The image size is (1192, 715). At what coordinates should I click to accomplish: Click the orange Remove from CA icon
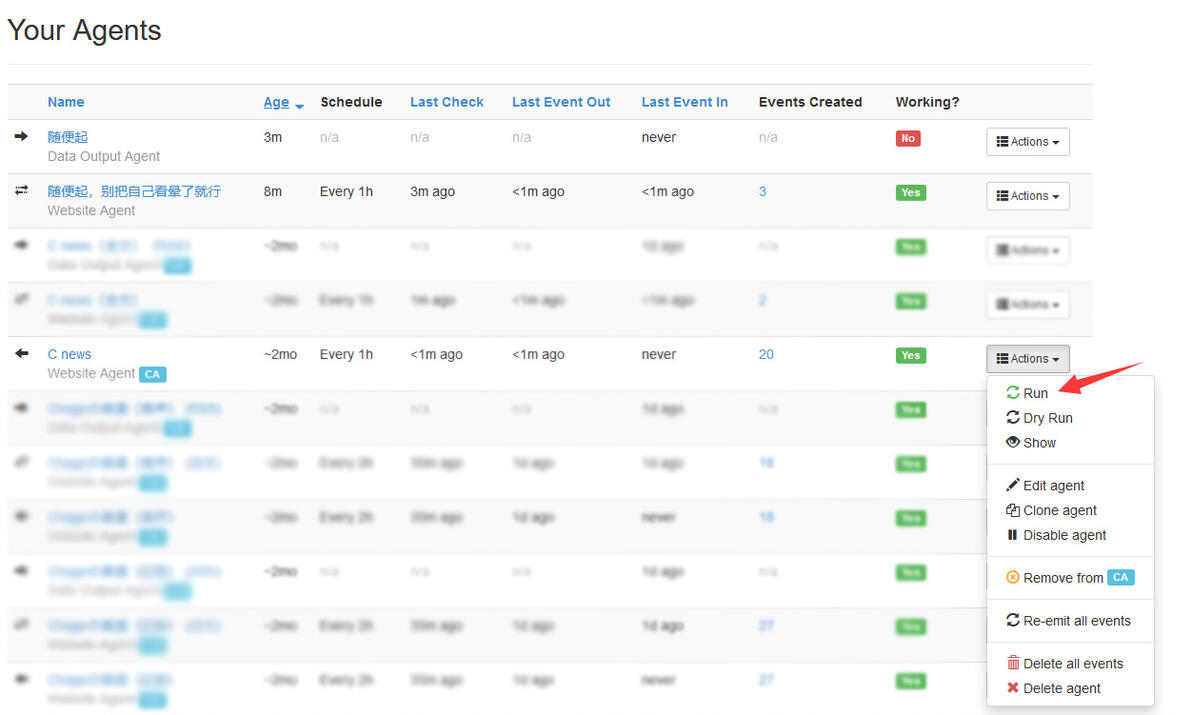[1013, 577]
